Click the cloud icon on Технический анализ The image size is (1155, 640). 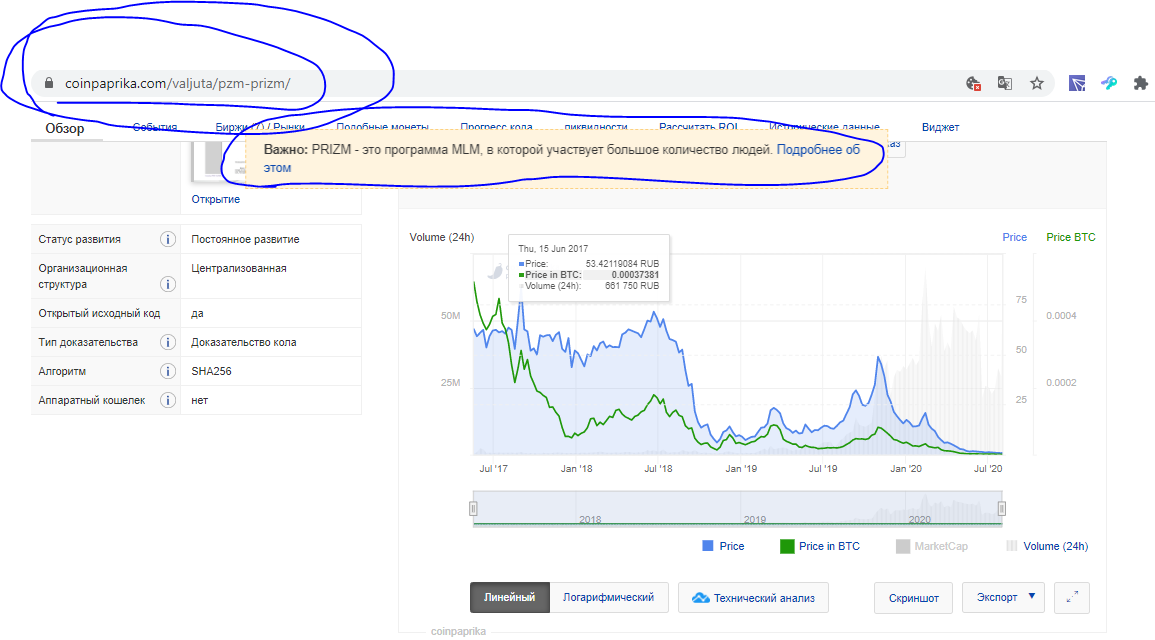tap(701, 598)
